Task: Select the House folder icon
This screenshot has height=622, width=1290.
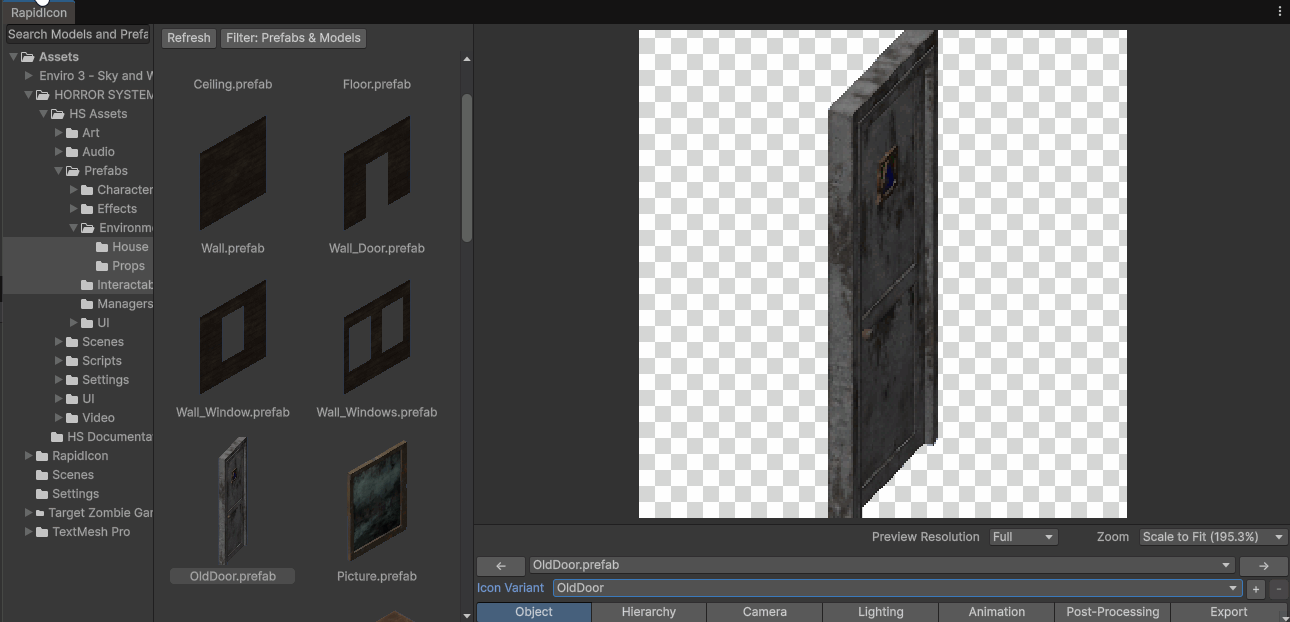Action: tap(103, 247)
